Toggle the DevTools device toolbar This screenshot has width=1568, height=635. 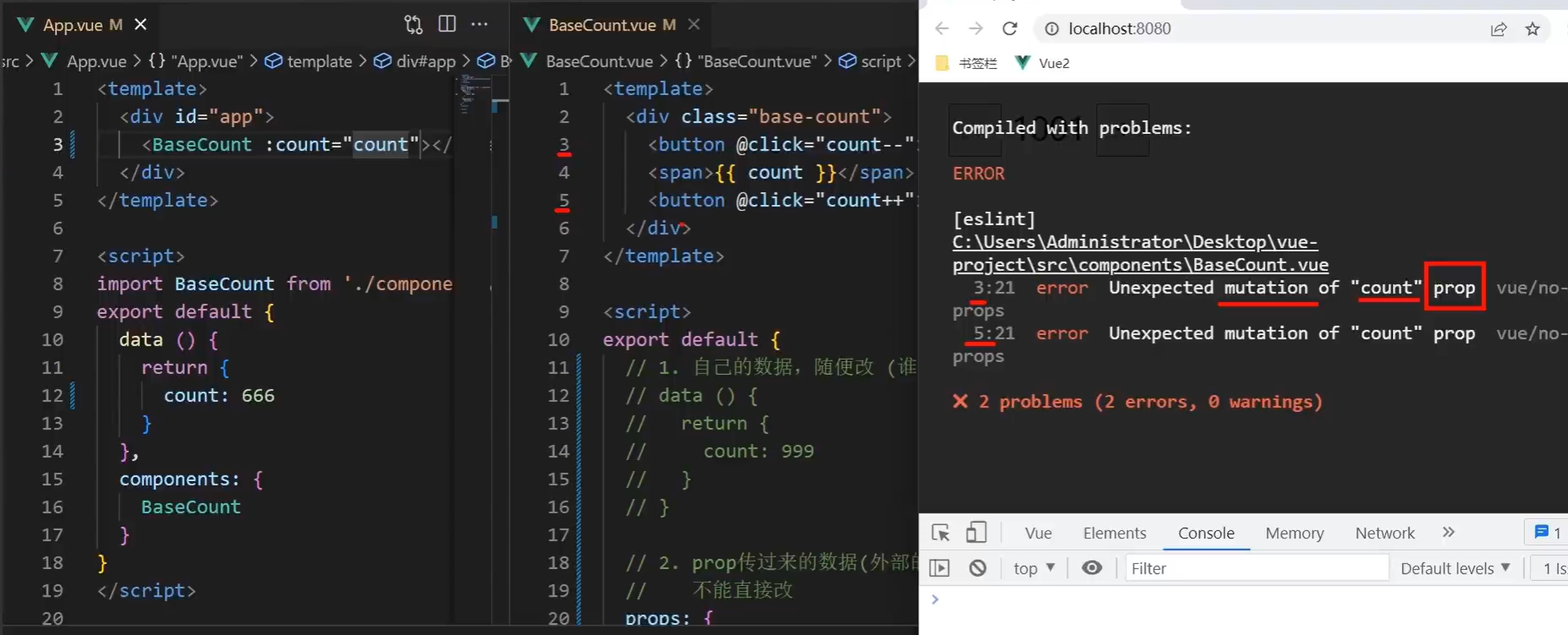[976, 533]
